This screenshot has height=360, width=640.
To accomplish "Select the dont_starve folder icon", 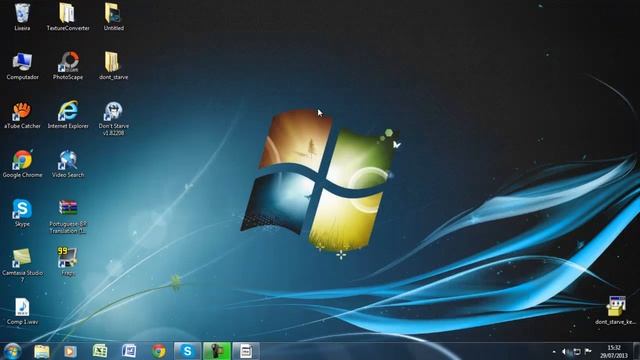I will [x=113, y=66].
